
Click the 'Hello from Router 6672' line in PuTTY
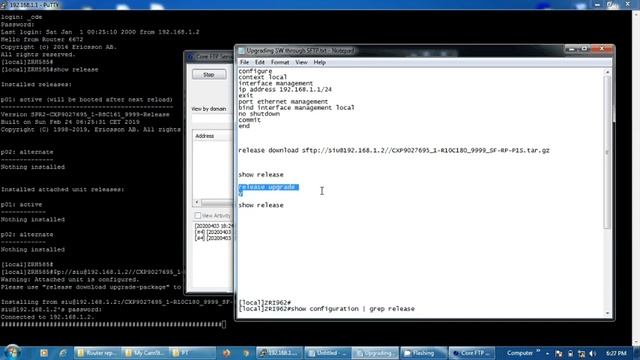tap(42, 40)
